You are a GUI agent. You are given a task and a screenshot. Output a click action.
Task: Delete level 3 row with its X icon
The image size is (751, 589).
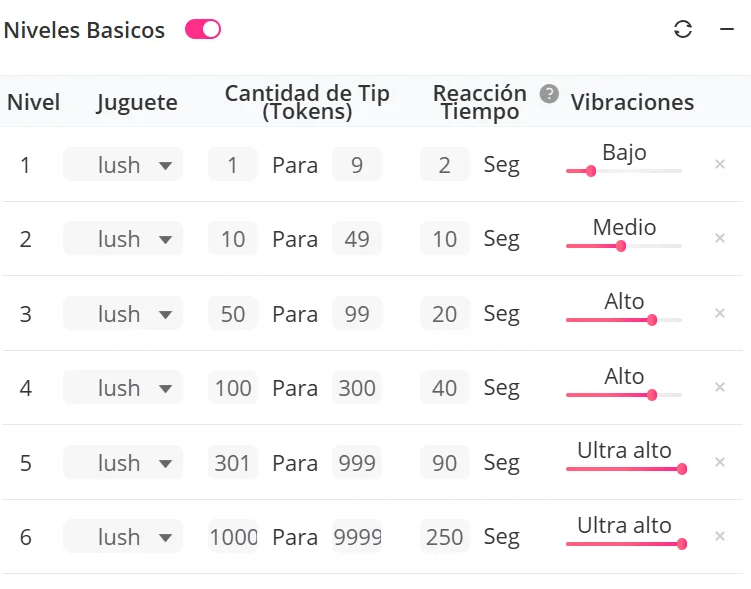click(x=720, y=313)
